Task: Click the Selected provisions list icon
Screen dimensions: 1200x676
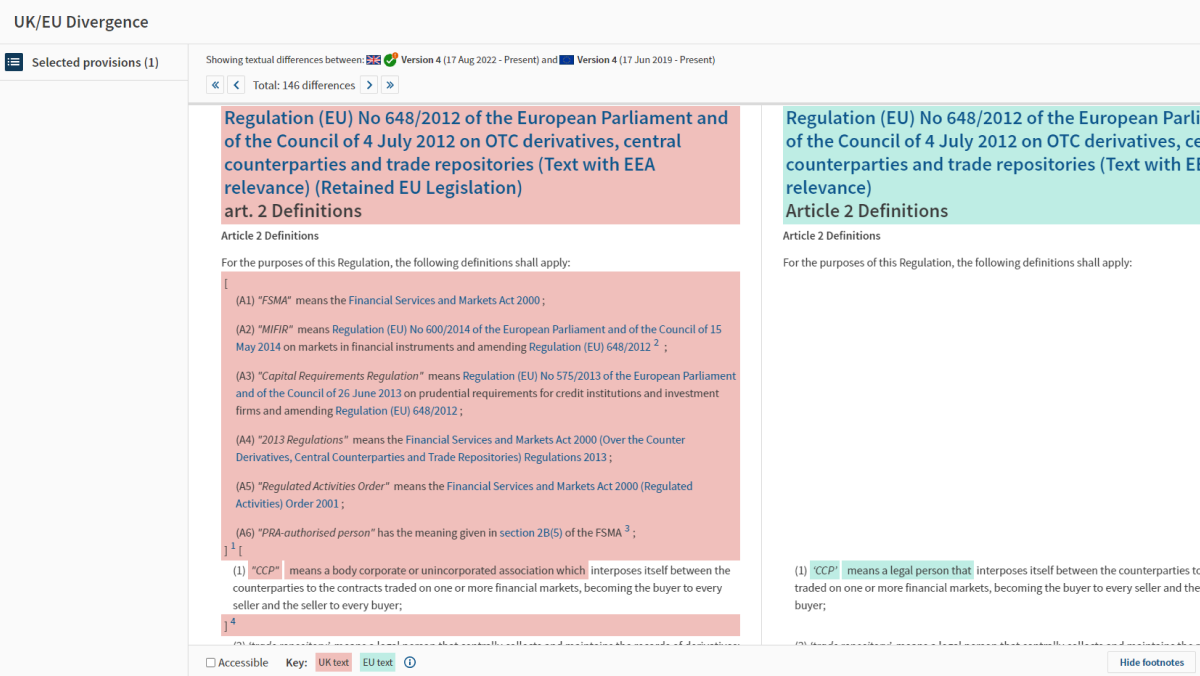Action: [14, 62]
